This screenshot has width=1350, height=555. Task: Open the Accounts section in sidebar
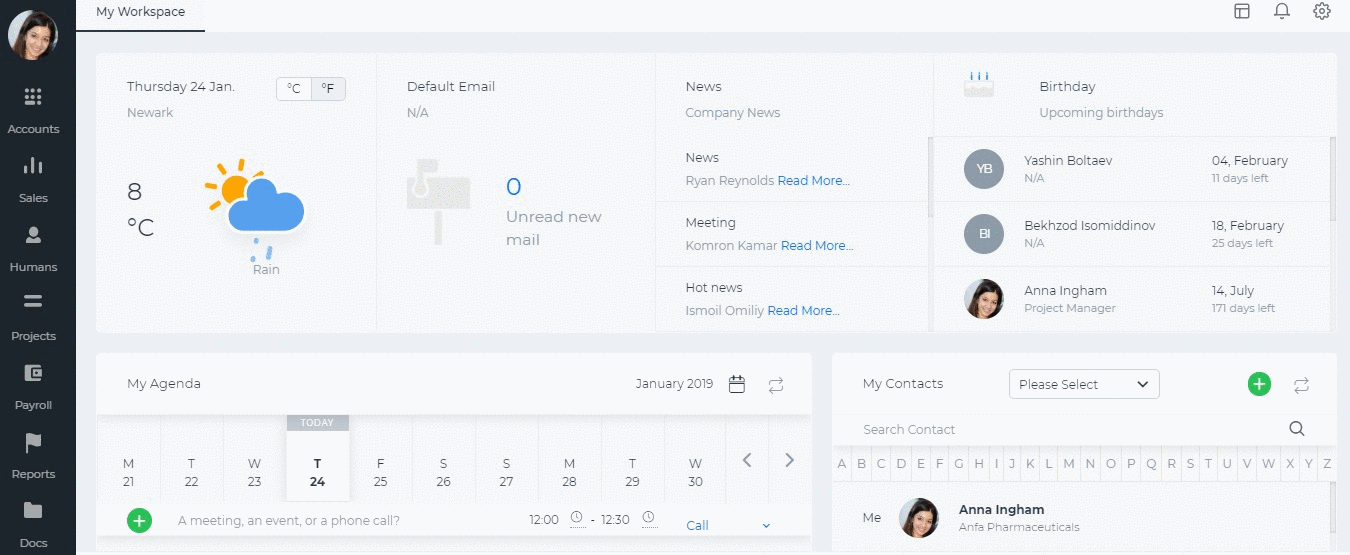point(33,110)
